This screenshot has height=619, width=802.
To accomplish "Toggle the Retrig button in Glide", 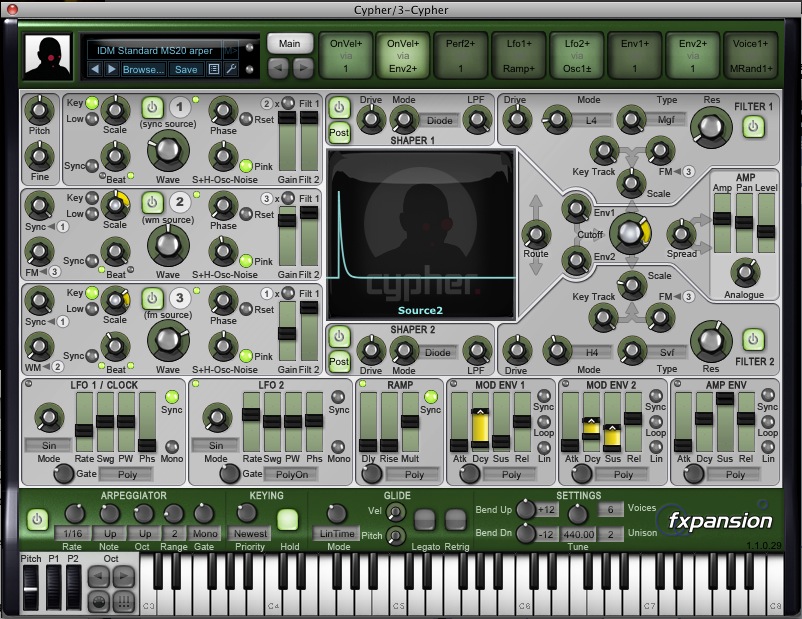I will 455,520.
